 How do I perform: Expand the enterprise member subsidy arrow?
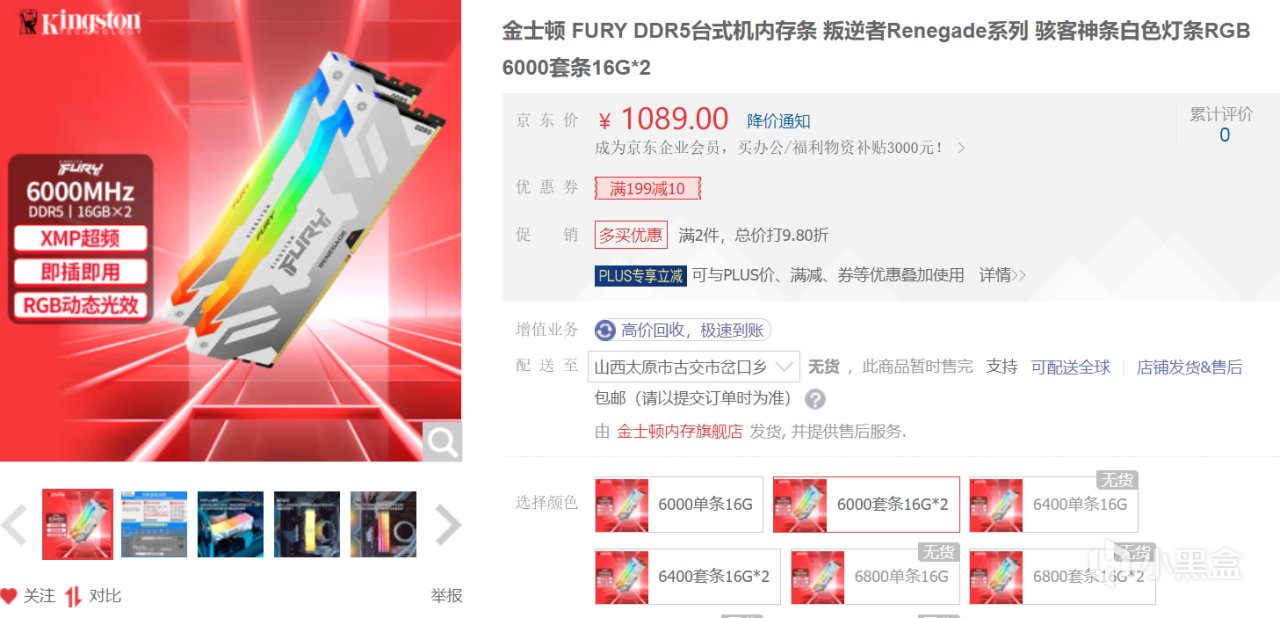pyautogui.click(x=961, y=148)
